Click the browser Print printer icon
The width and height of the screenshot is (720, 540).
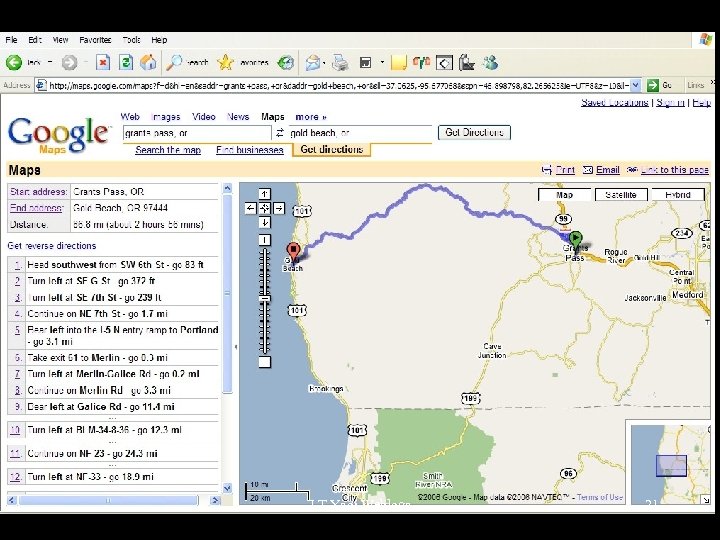(x=340, y=62)
